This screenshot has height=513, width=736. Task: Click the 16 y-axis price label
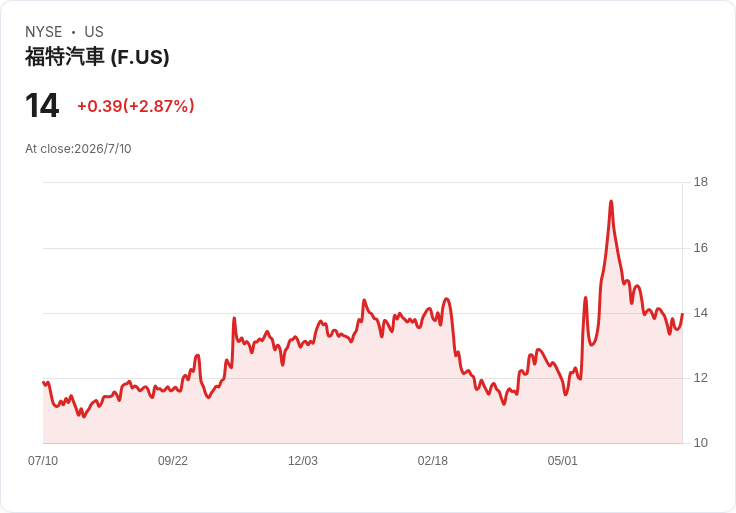[x=701, y=248]
